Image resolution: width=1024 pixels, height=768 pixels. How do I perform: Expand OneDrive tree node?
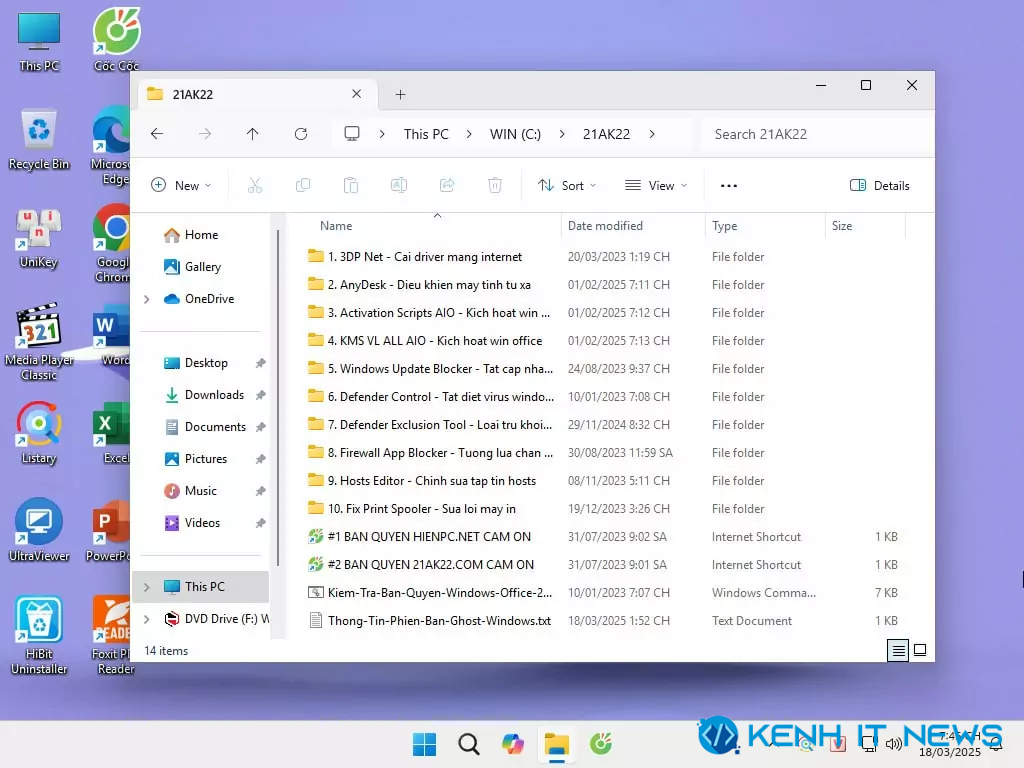(x=147, y=299)
